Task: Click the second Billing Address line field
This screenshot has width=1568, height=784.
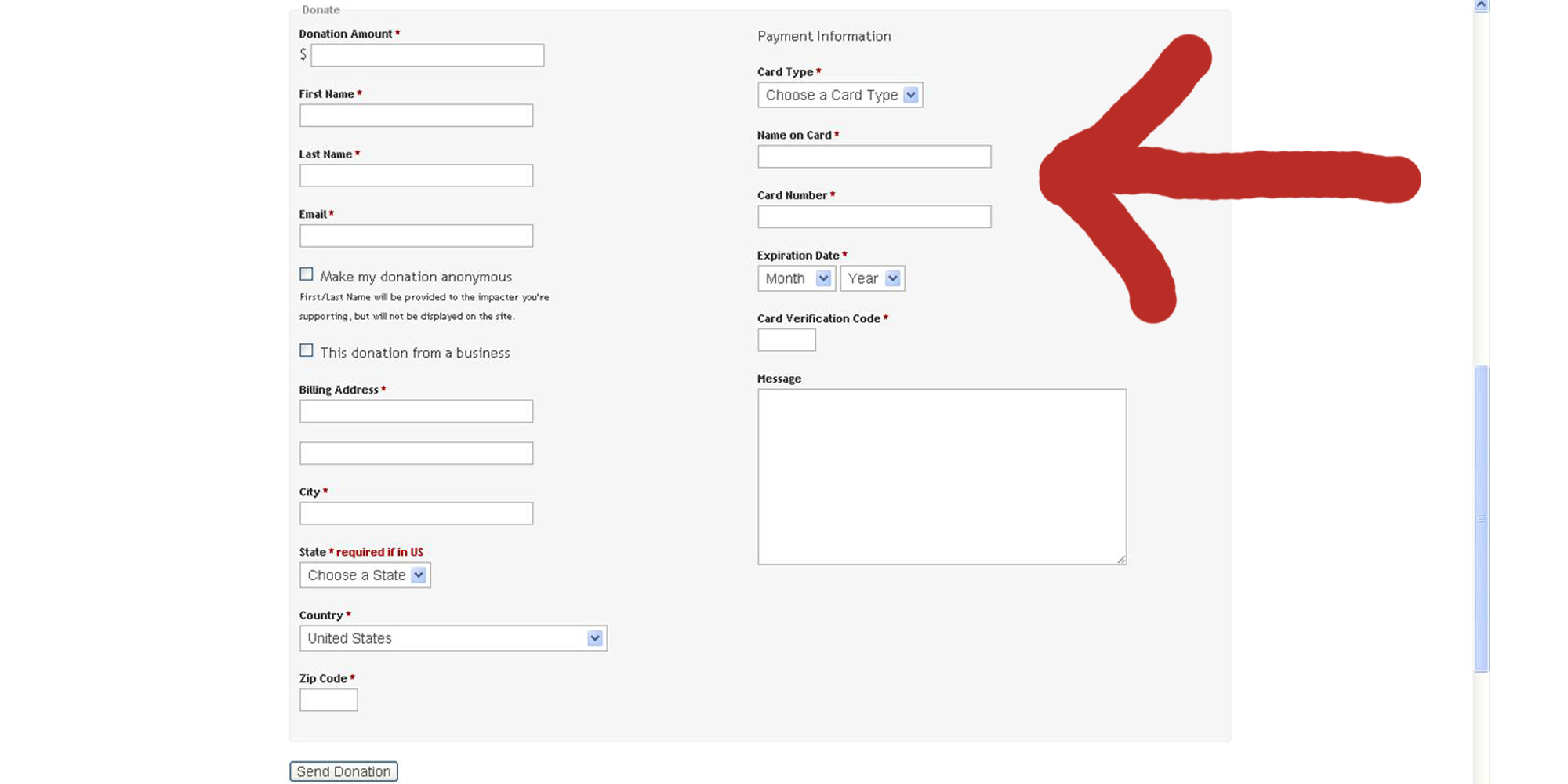Action: tap(416, 453)
